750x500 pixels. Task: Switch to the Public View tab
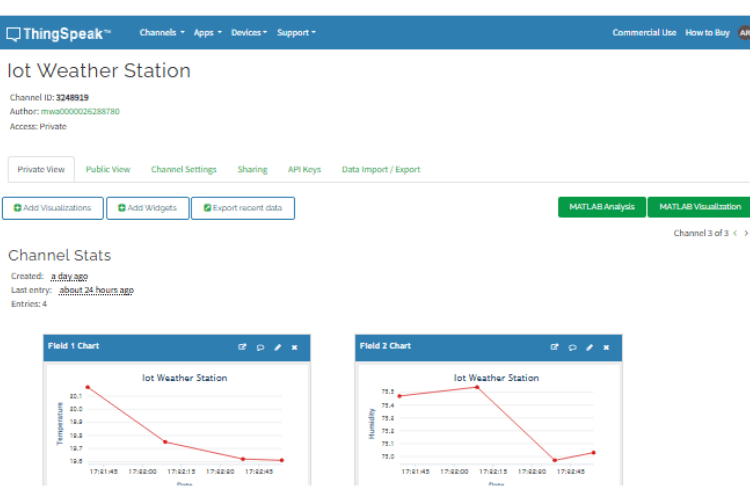pos(108,169)
